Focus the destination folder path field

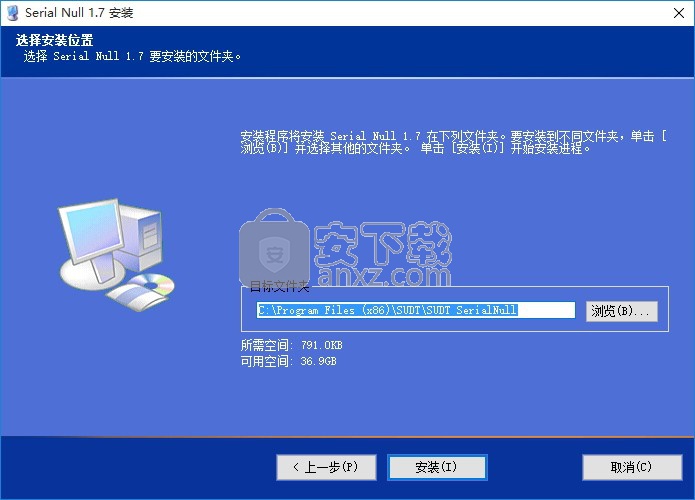416,310
